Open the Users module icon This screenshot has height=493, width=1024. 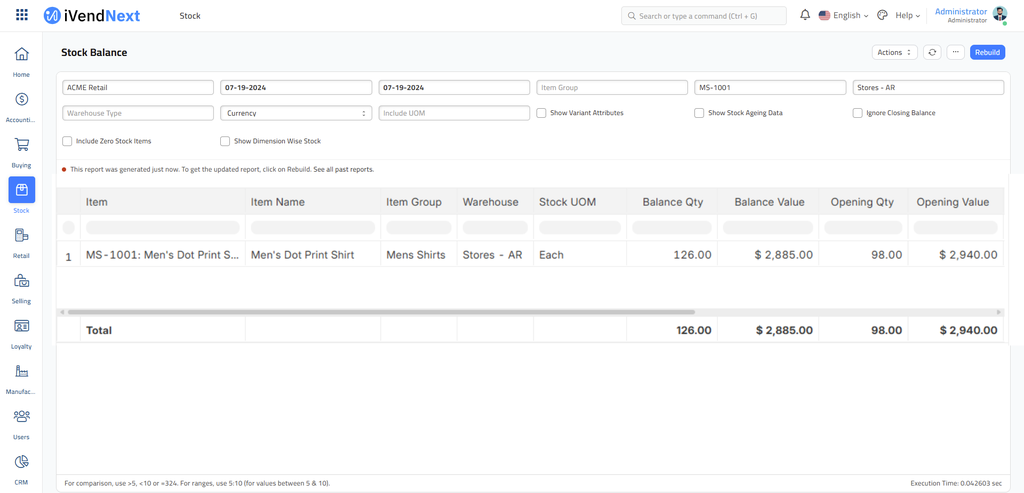pyautogui.click(x=21, y=416)
